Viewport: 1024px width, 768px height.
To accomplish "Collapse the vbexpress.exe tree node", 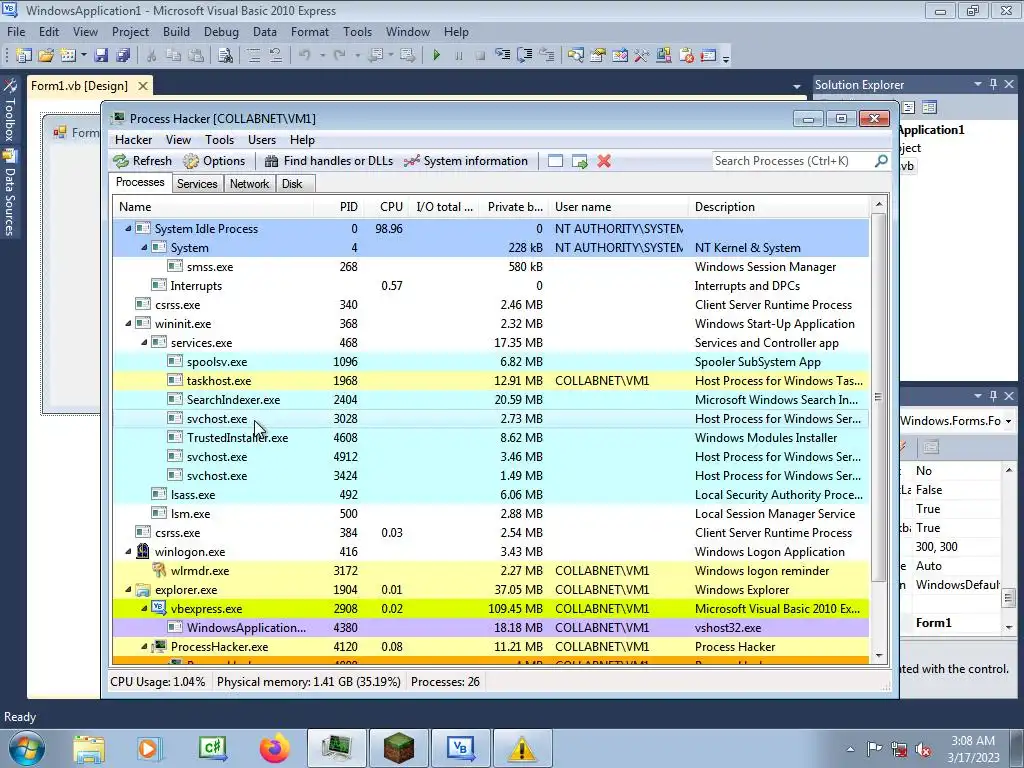I will 144,609.
